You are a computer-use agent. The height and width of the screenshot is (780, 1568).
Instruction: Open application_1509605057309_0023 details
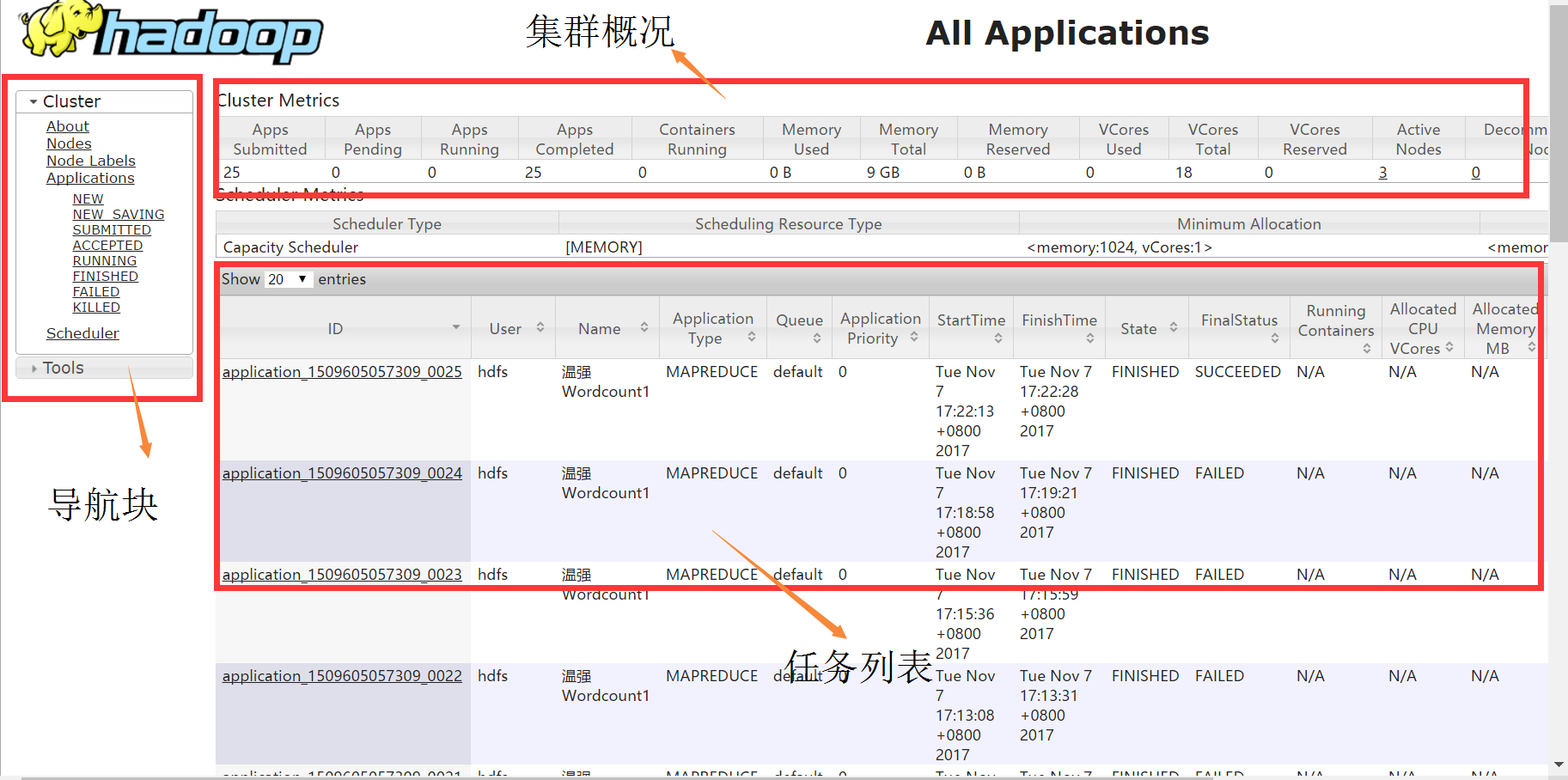342,575
